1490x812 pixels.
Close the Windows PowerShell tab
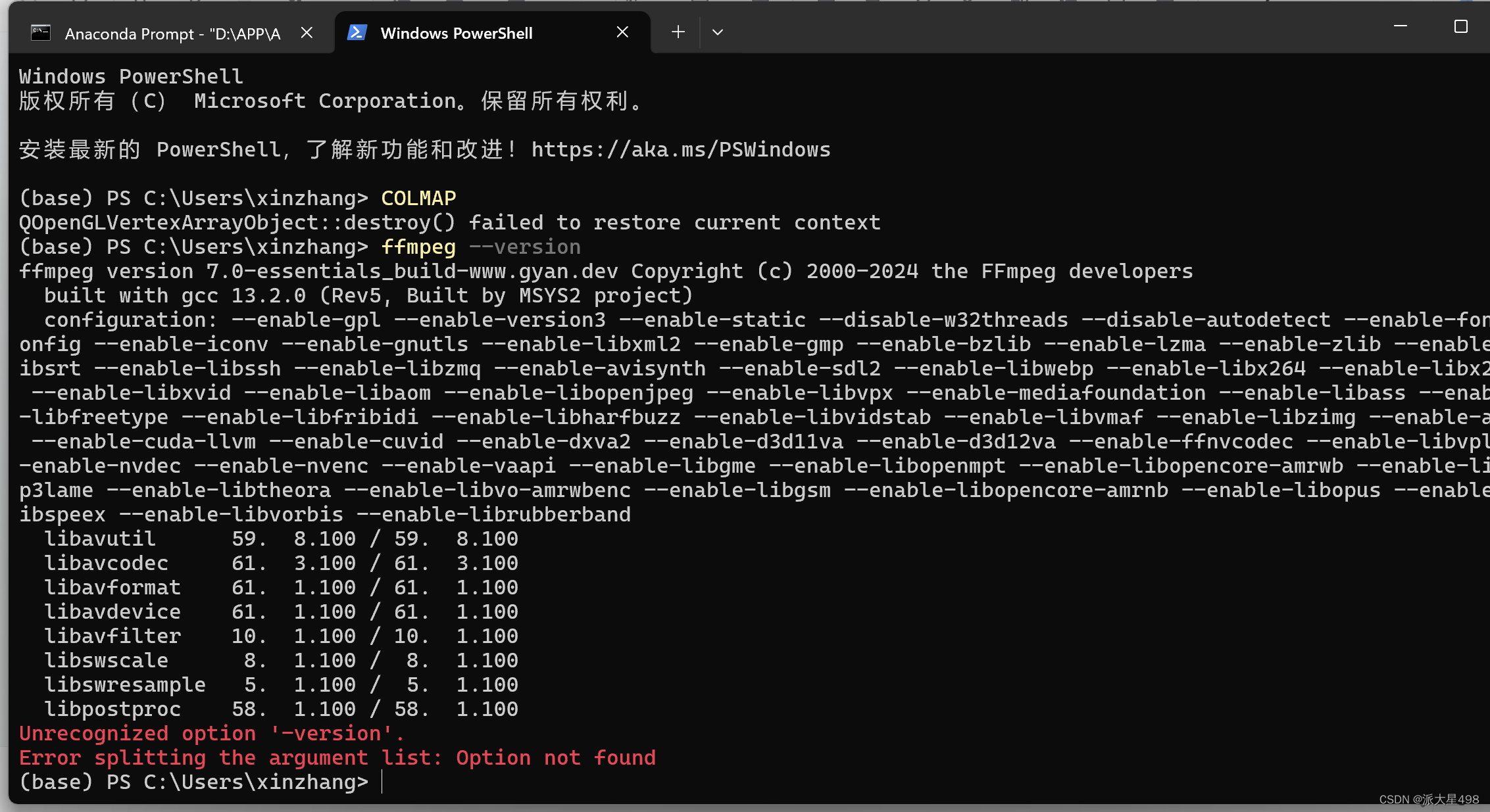click(x=622, y=32)
